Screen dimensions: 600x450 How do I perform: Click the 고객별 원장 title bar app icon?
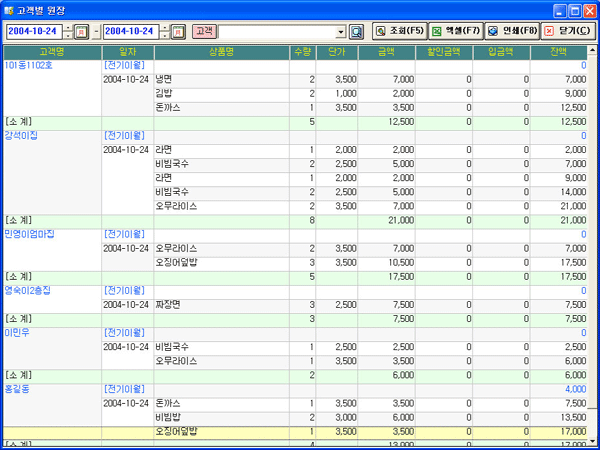(x=9, y=11)
